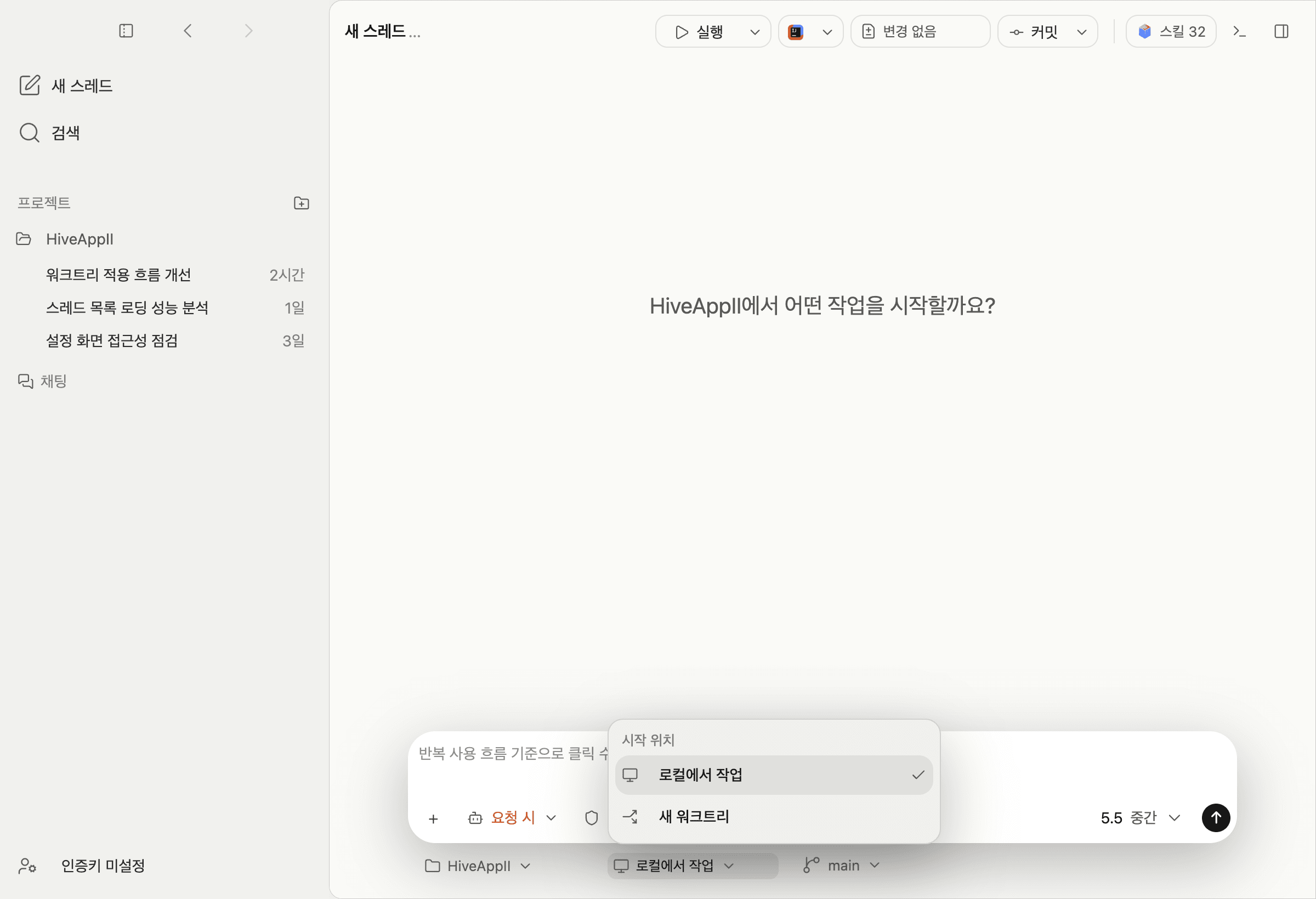The width and height of the screenshot is (1316, 899).
Task: Select 새 워크트리 menu option
Action: (774, 816)
